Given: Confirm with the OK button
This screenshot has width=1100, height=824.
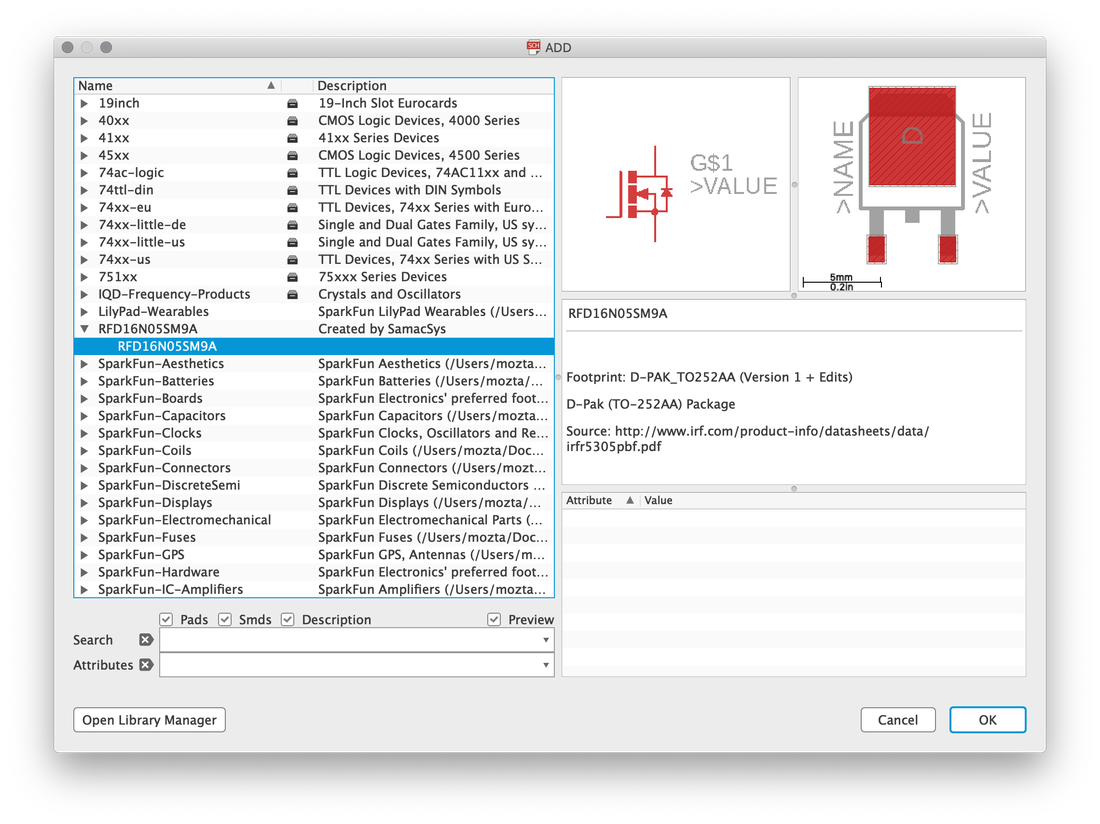Looking at the screenshot, I should 988,720.
